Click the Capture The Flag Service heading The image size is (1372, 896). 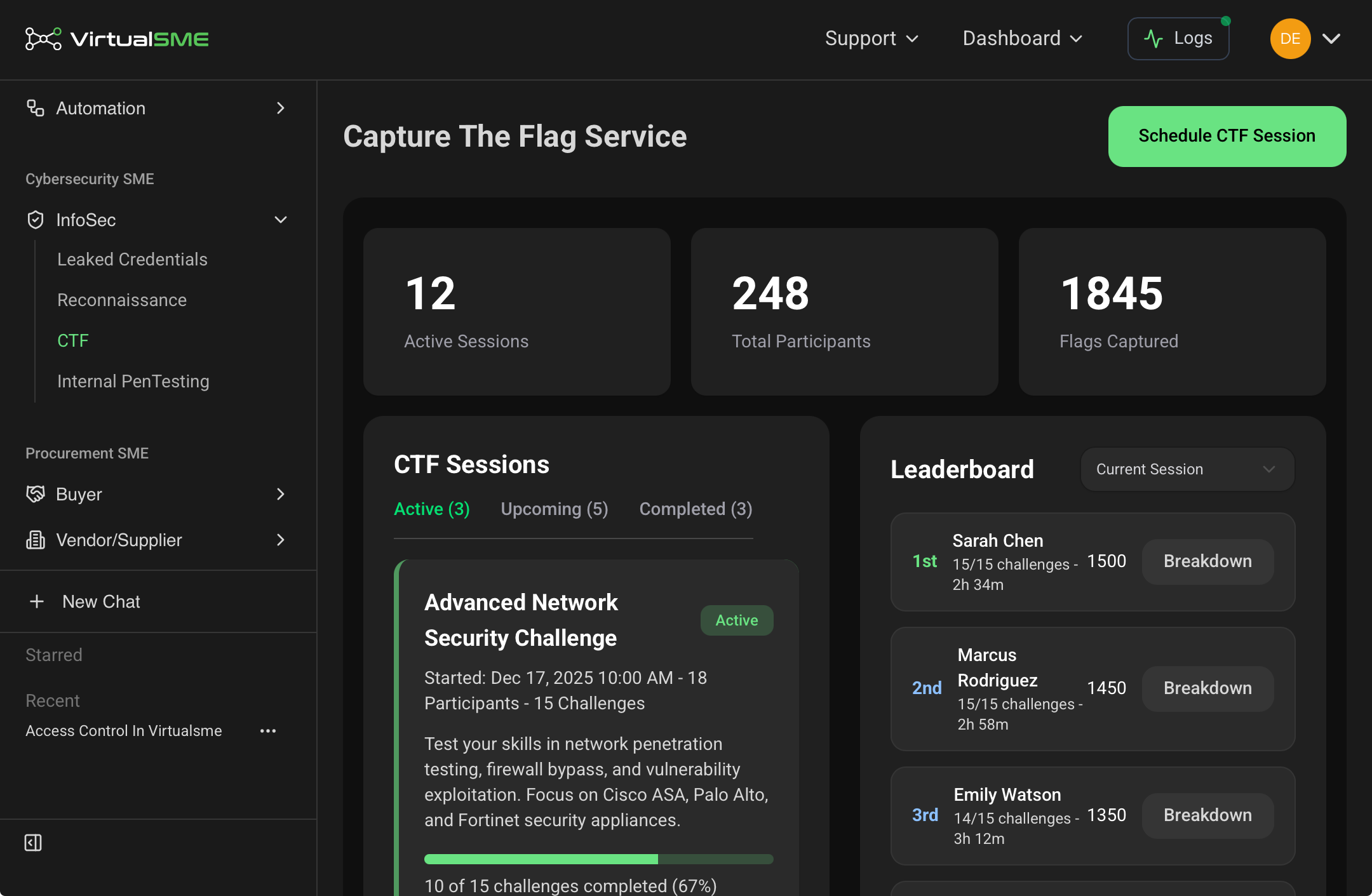(515, 137)
